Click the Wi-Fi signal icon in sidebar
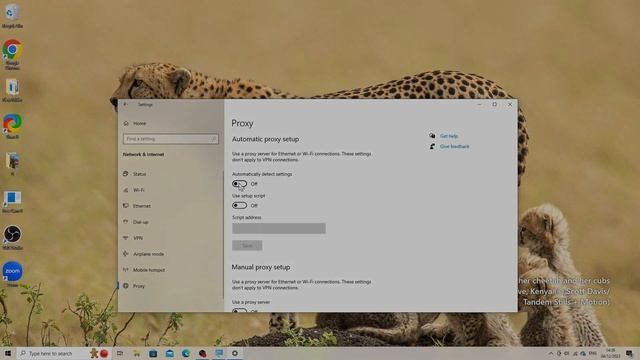Image resolution: width=640 pixels, height=360 pixels. (126, 190)
